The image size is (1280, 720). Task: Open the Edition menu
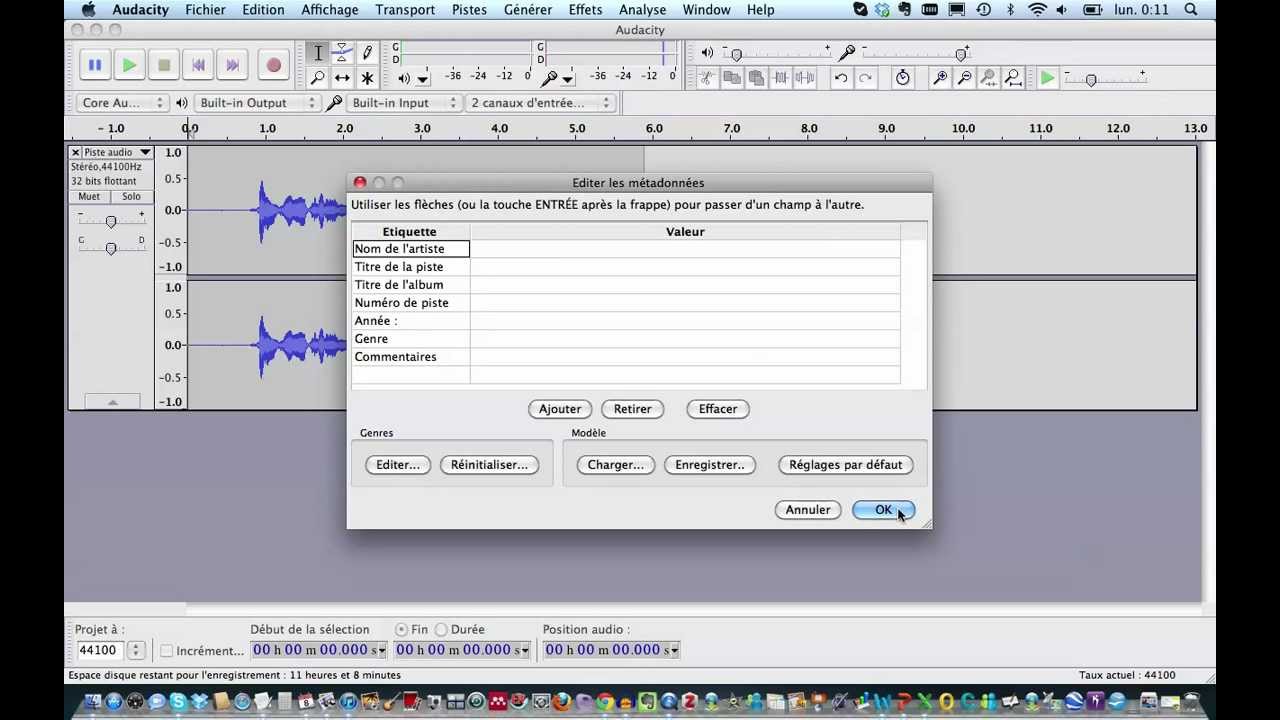263,10
